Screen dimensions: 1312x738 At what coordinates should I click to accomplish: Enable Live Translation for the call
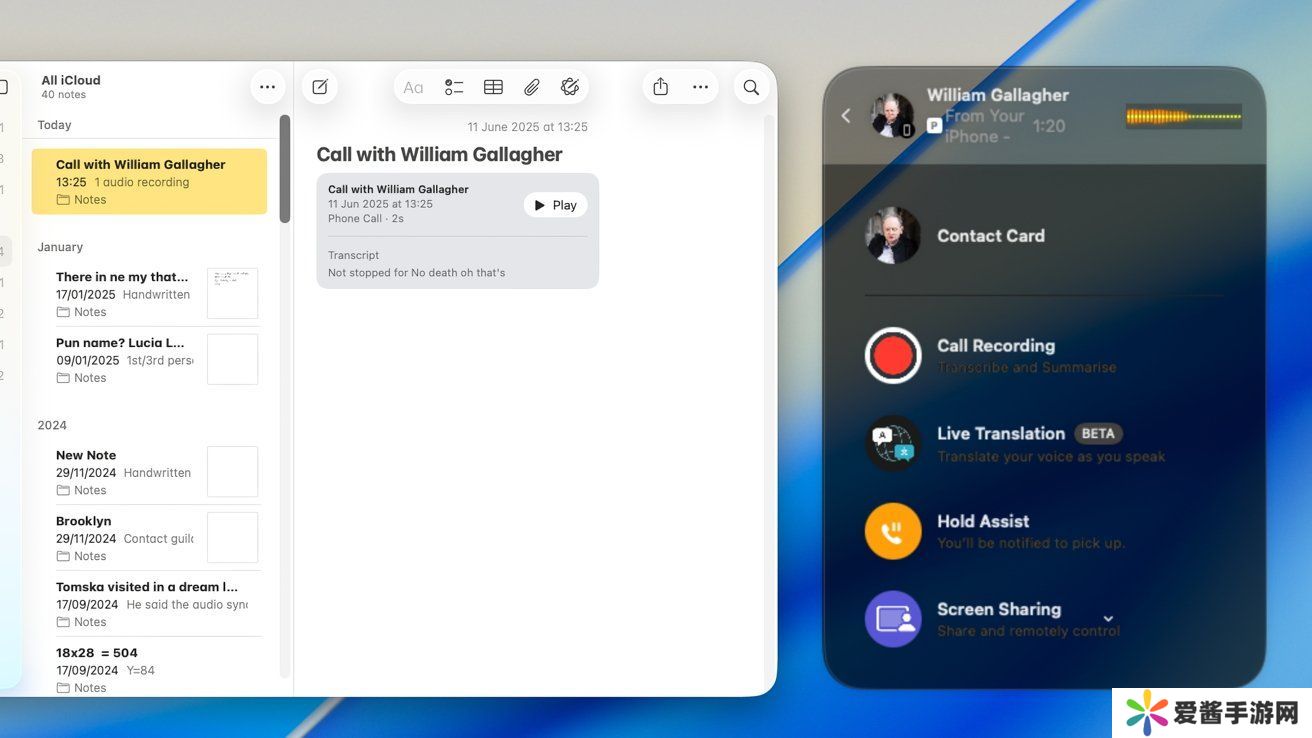pyautogui.click(x=892, y=443)
